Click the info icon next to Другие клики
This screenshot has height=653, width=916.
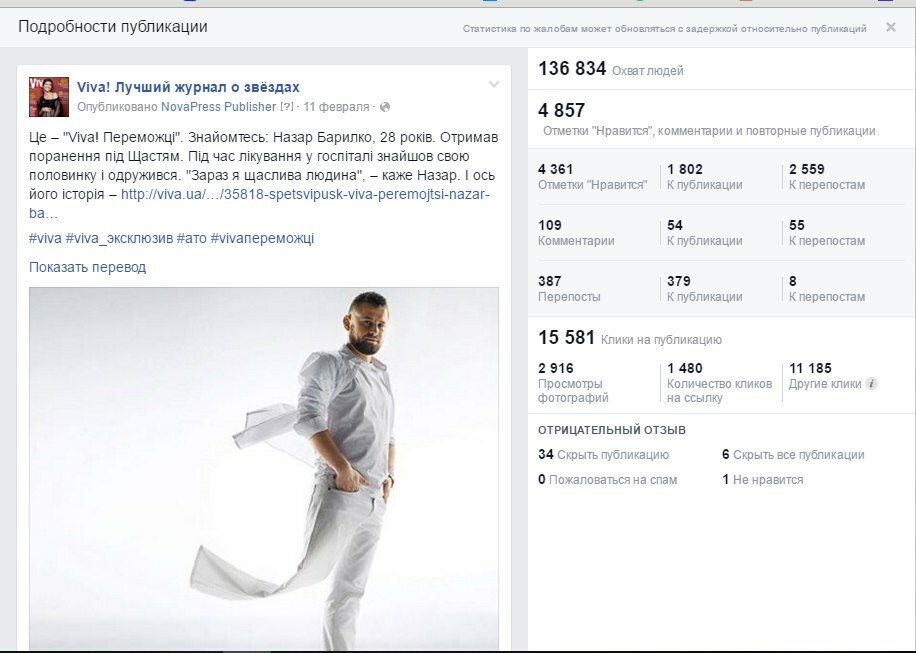point(872,384)
